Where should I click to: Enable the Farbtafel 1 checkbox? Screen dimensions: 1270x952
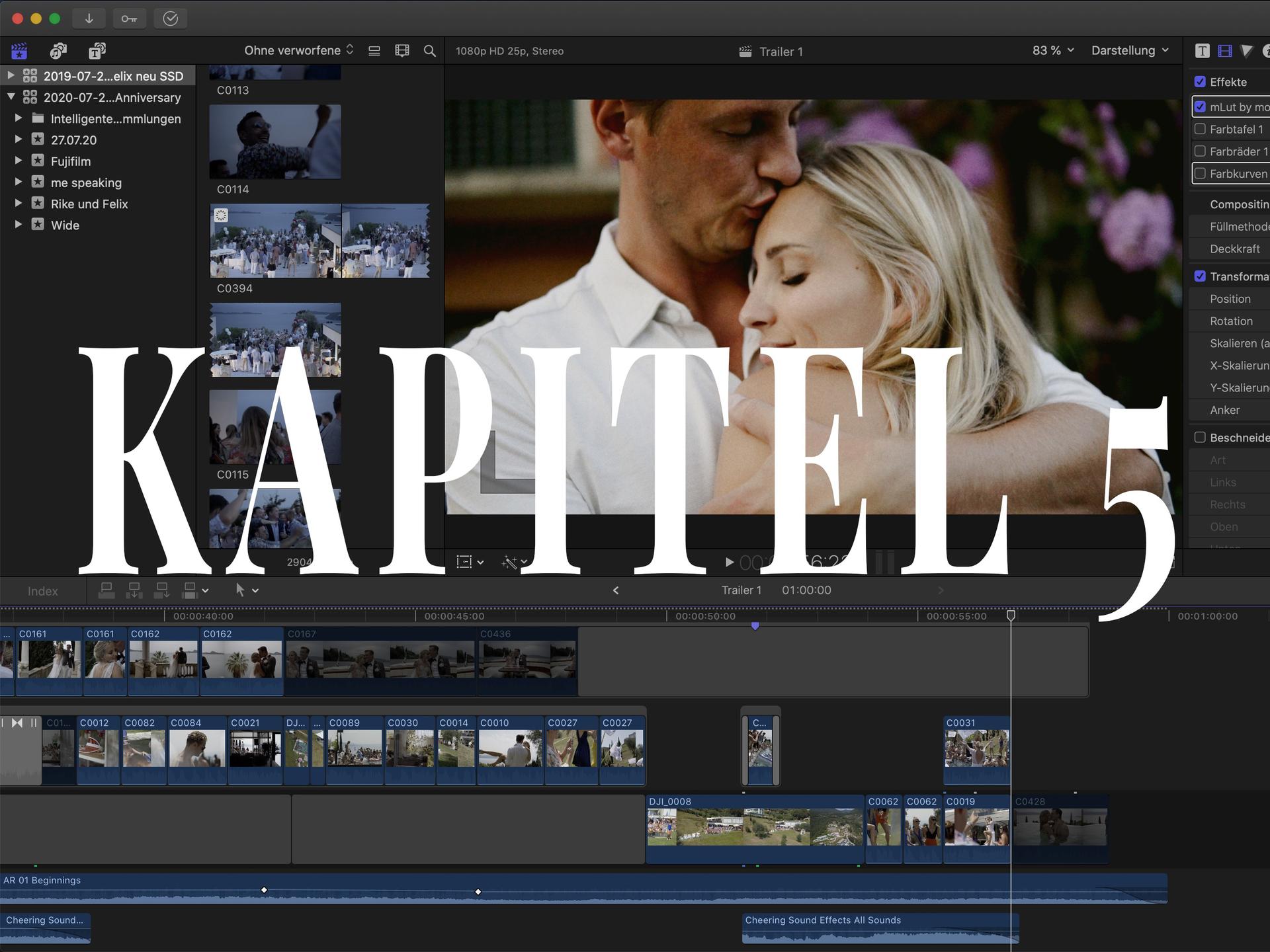(1200, 130)
